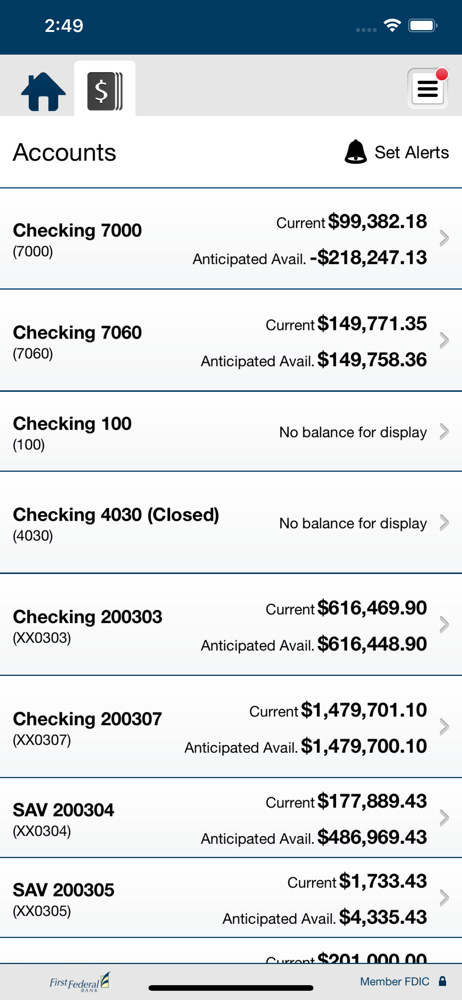462x1000 pixels.
Task: Tap the Home house icon
Action: 43,92
